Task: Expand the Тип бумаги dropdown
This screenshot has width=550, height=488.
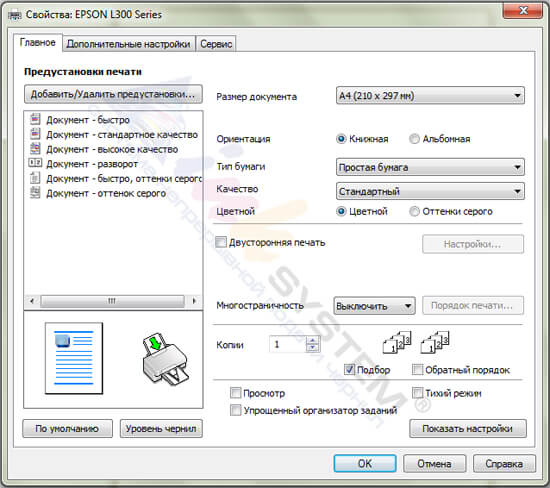Action: pyautogui.click(x=430, y=167)
